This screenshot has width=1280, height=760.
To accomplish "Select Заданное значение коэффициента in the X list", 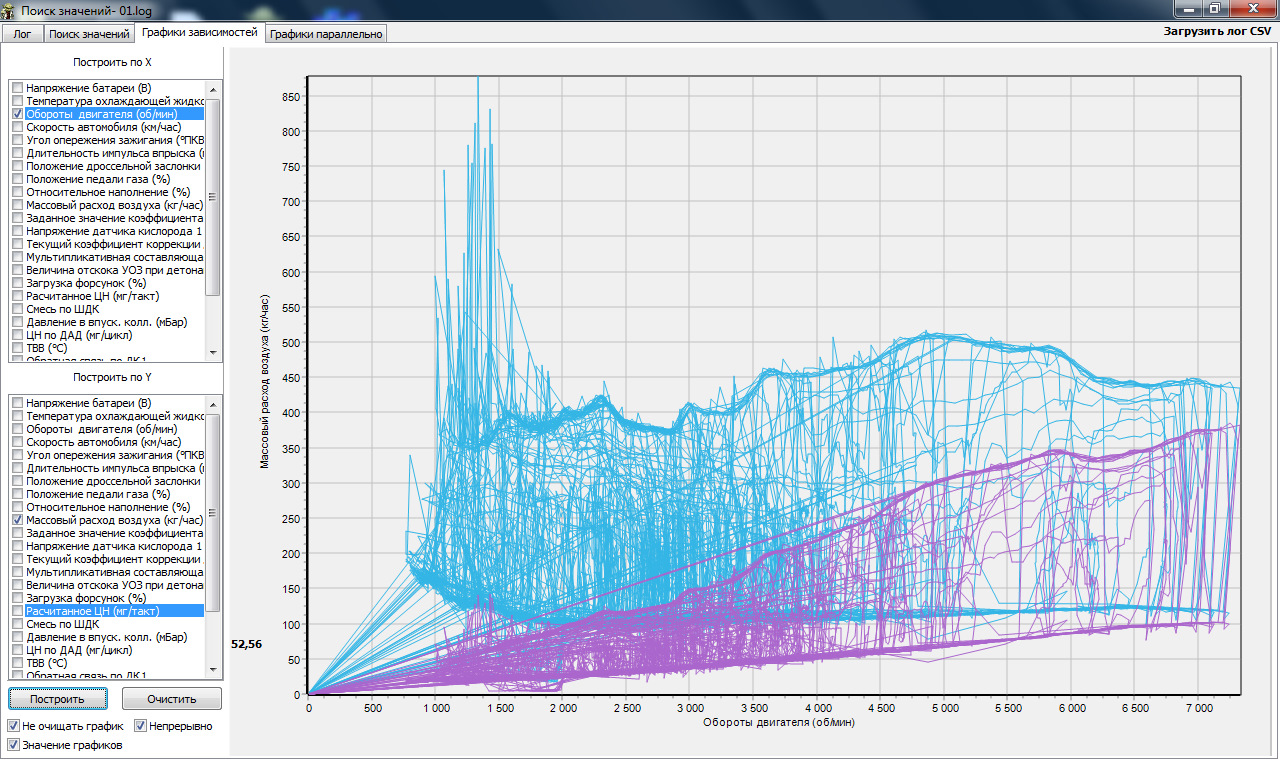I will 115,218.
